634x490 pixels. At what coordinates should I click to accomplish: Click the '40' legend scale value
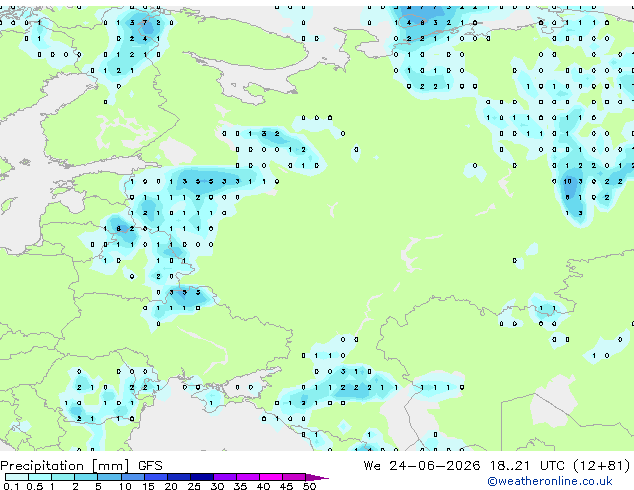pos(263,486)
